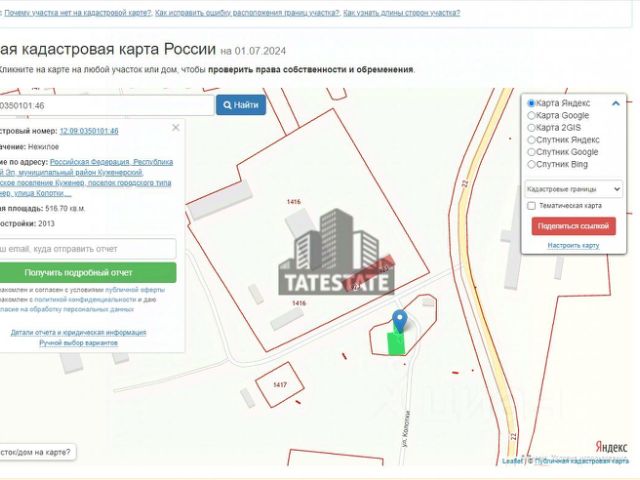Click the Яндекс logo on map
The height and width of the screenshot is (480, 640).
click(x=611, y=447)
